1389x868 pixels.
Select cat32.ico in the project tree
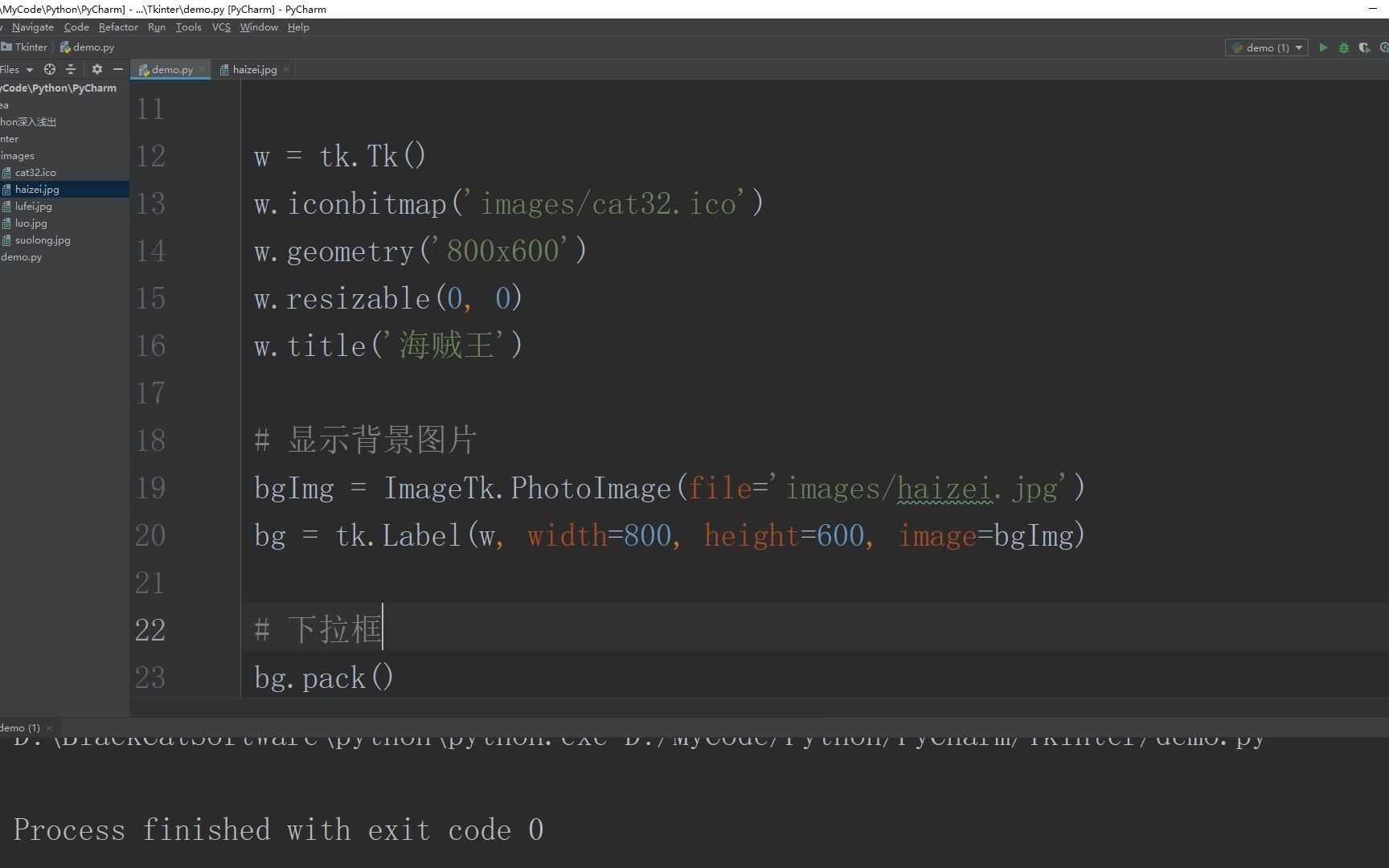click(x=35, y=172)
